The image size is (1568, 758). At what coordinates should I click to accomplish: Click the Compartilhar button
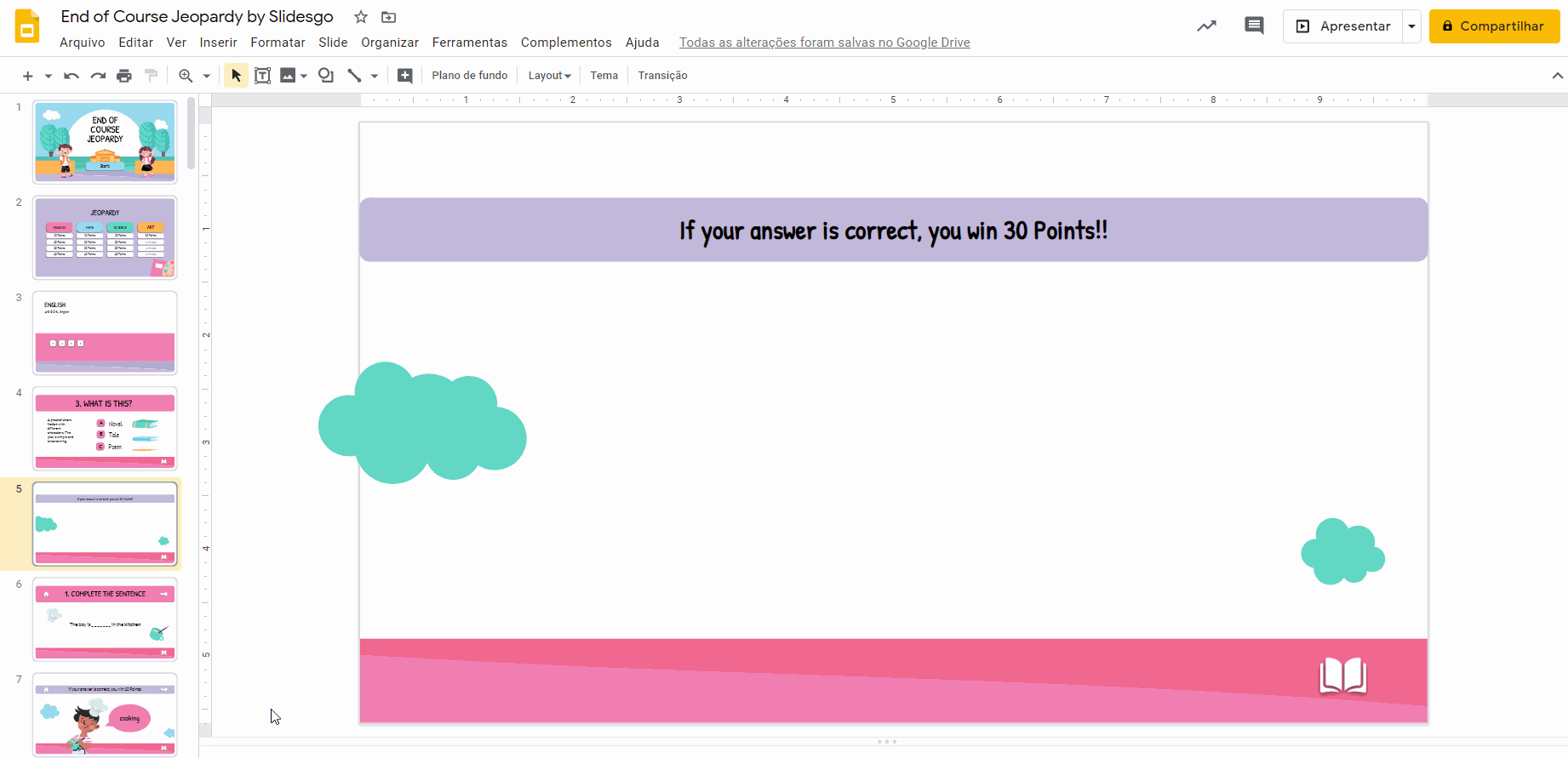1494,26
